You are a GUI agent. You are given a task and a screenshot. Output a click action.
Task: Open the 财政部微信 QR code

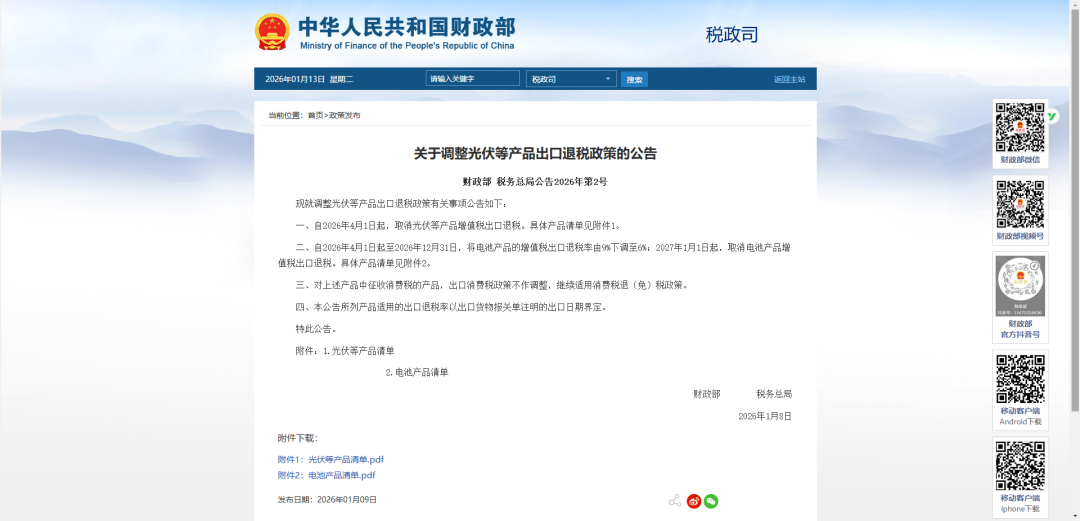[1019, 127]
